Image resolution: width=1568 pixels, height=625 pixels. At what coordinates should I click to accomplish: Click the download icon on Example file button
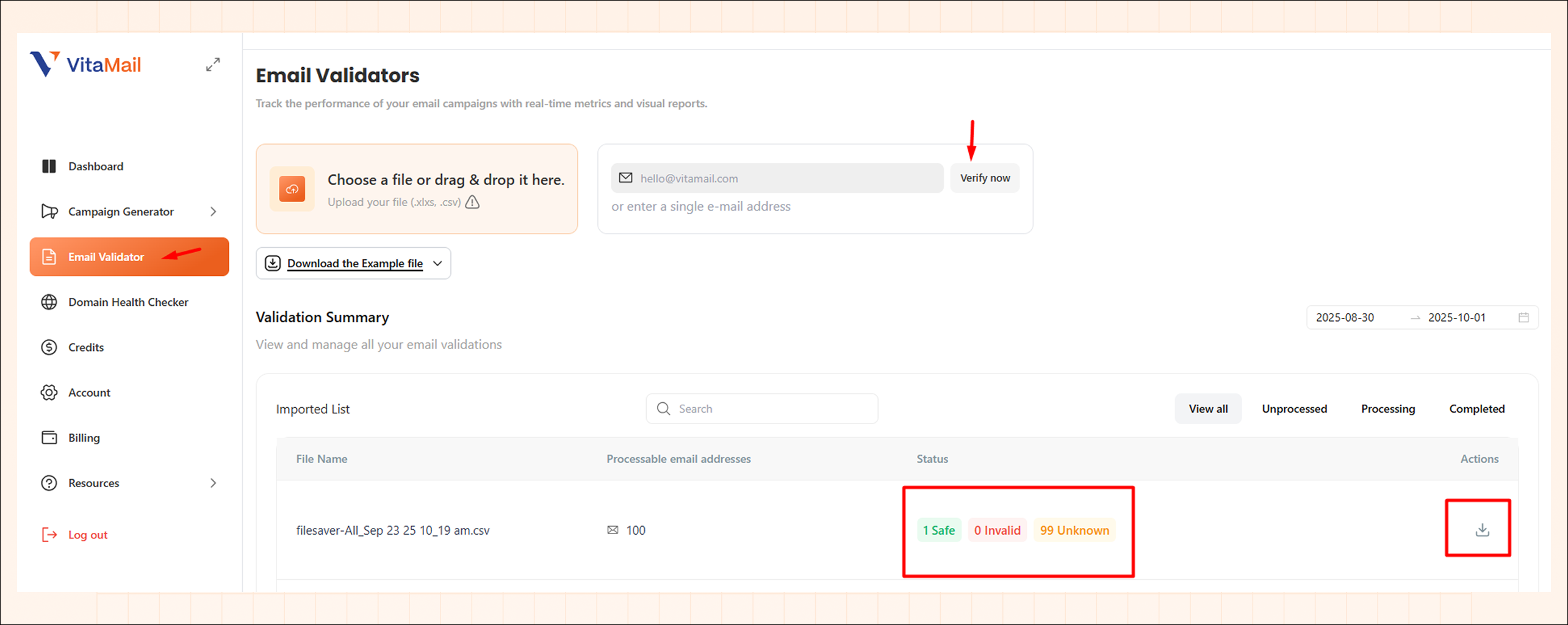click(x=273, y=263)
